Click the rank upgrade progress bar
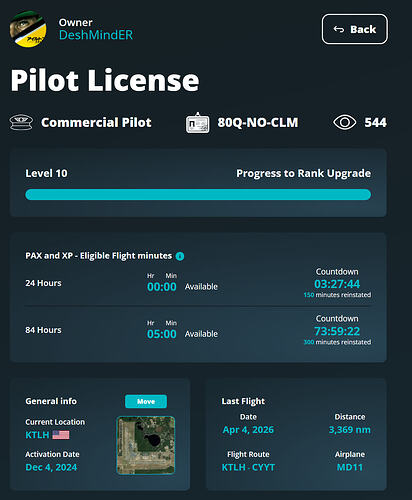Viewport: 412px width, 500px height. pos(198,195)
